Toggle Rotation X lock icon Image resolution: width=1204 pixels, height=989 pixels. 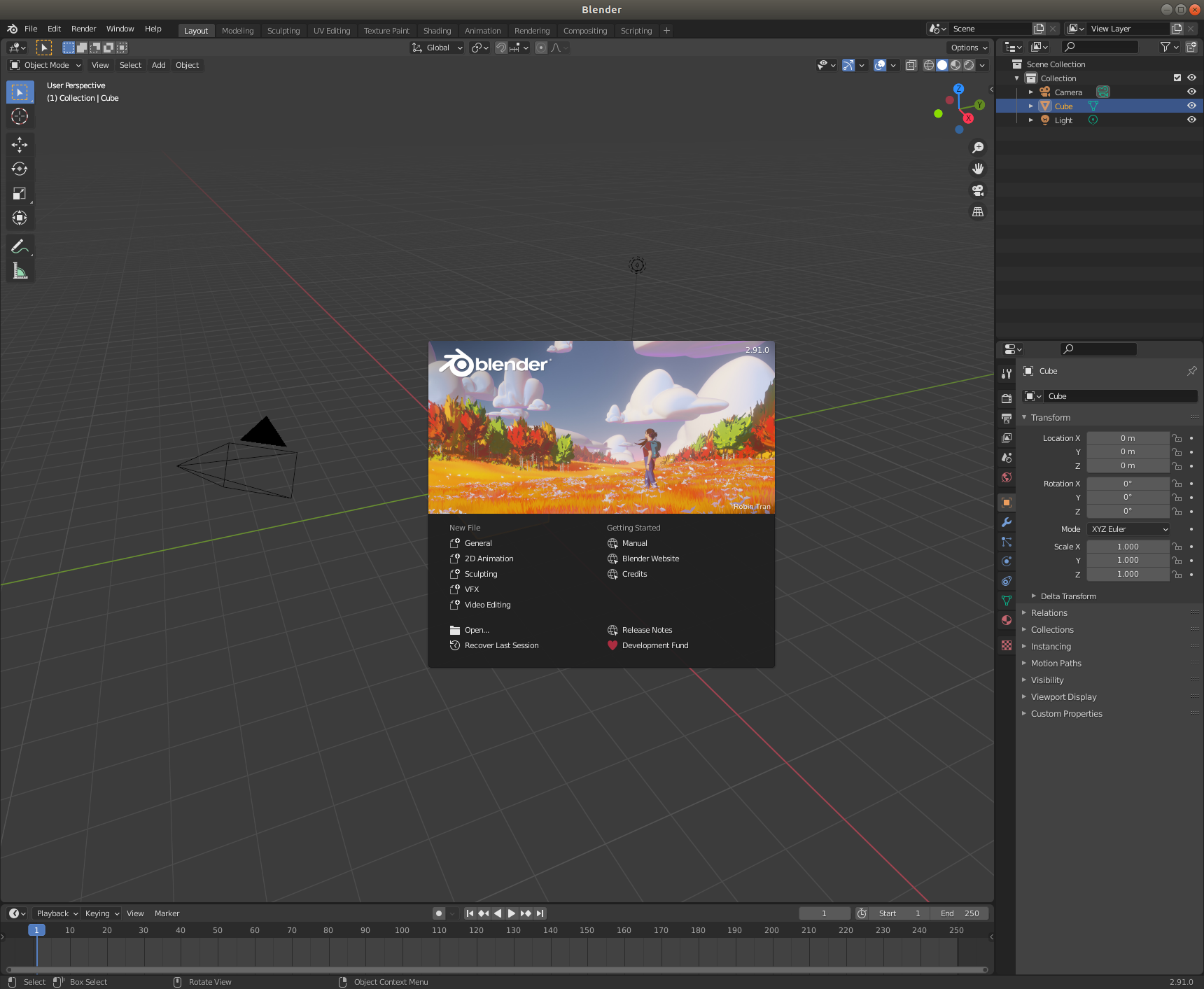[1177, 484]
